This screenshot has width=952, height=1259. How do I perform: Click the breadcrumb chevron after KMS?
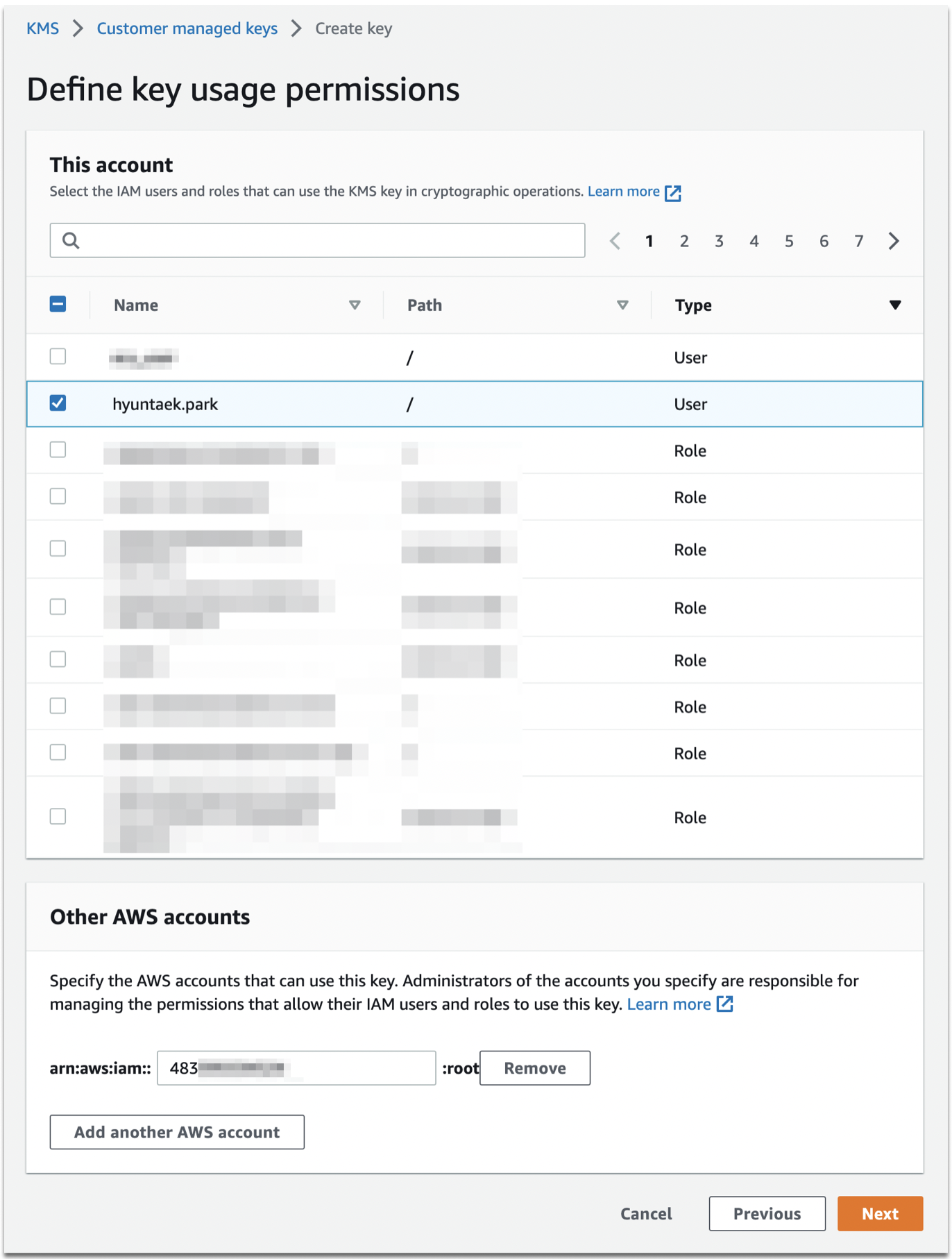pos(78,28)
